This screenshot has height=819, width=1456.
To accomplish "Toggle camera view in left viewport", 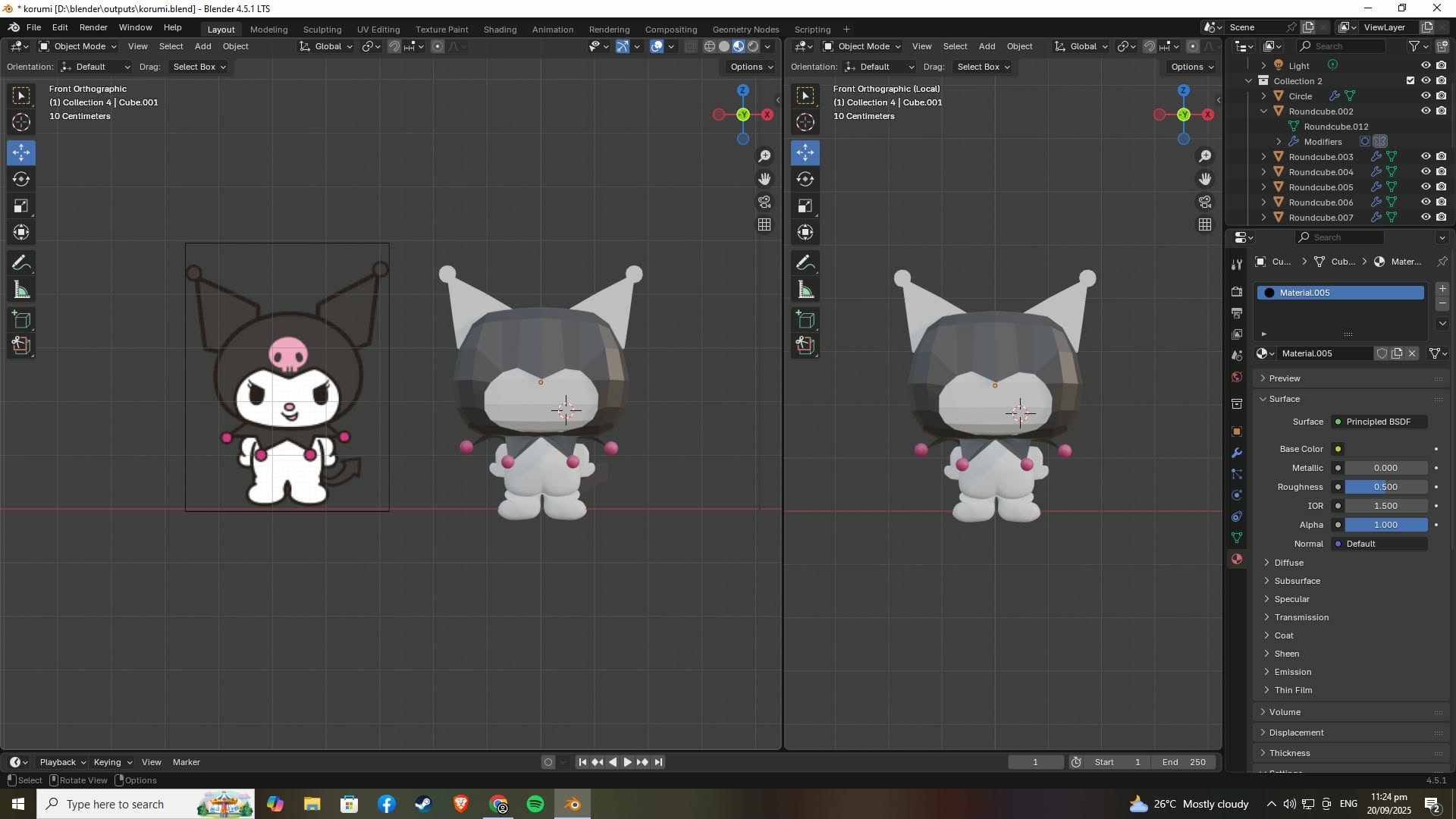I will click(764, 202).
